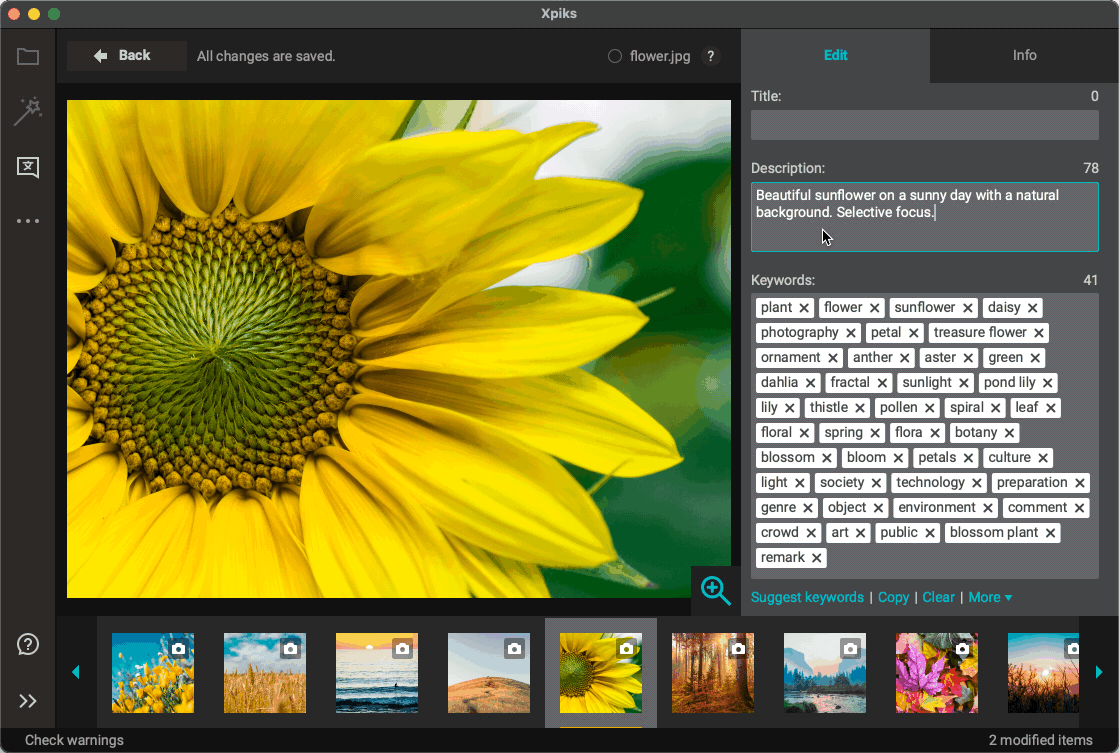Click the Suggest keywords link
1119x753 pixels.
coord(807,597)
